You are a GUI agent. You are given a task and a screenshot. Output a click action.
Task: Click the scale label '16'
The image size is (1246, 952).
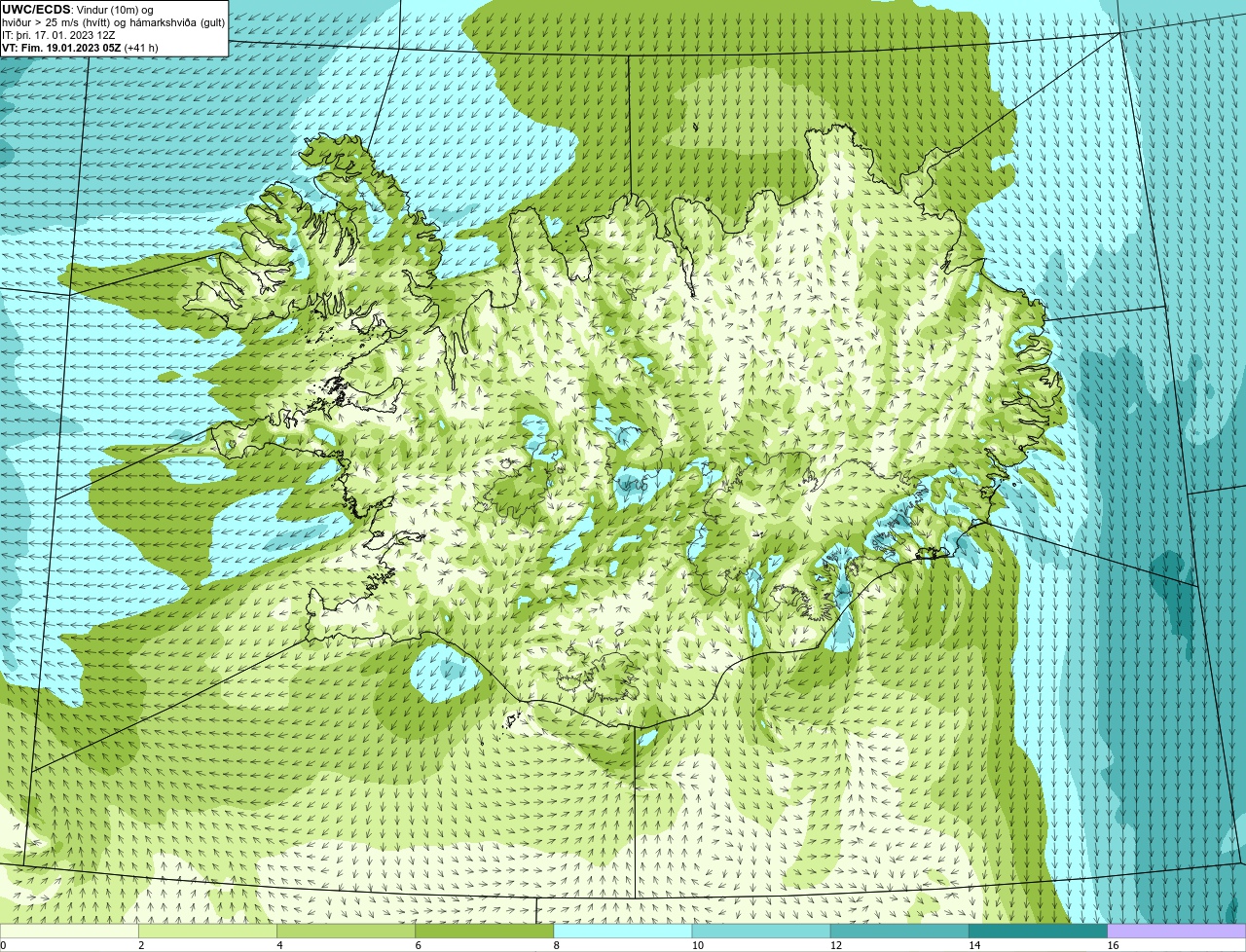coord(1112,945)
